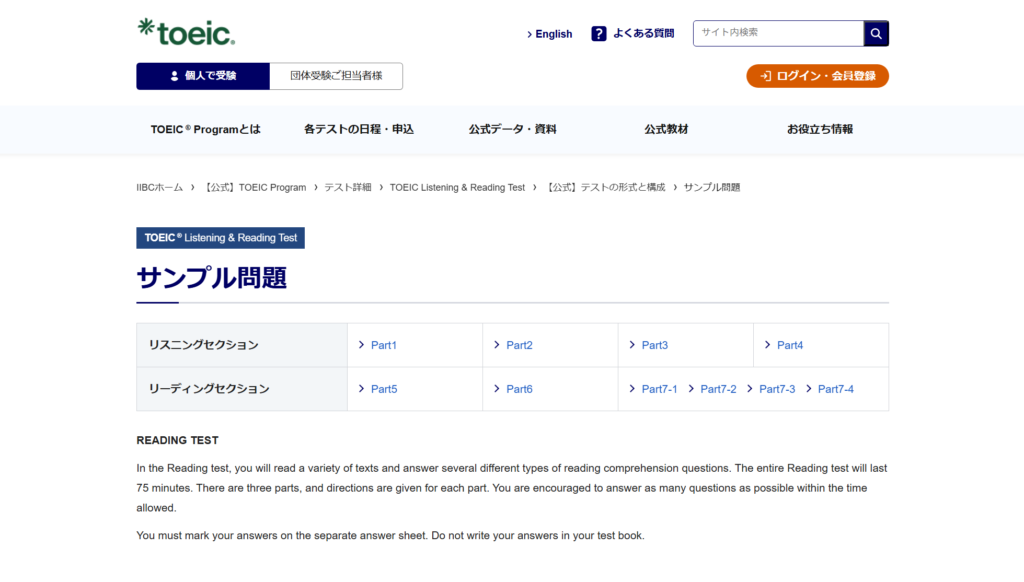Open the TOEIC Programとは menu

[x=206, y=129]
